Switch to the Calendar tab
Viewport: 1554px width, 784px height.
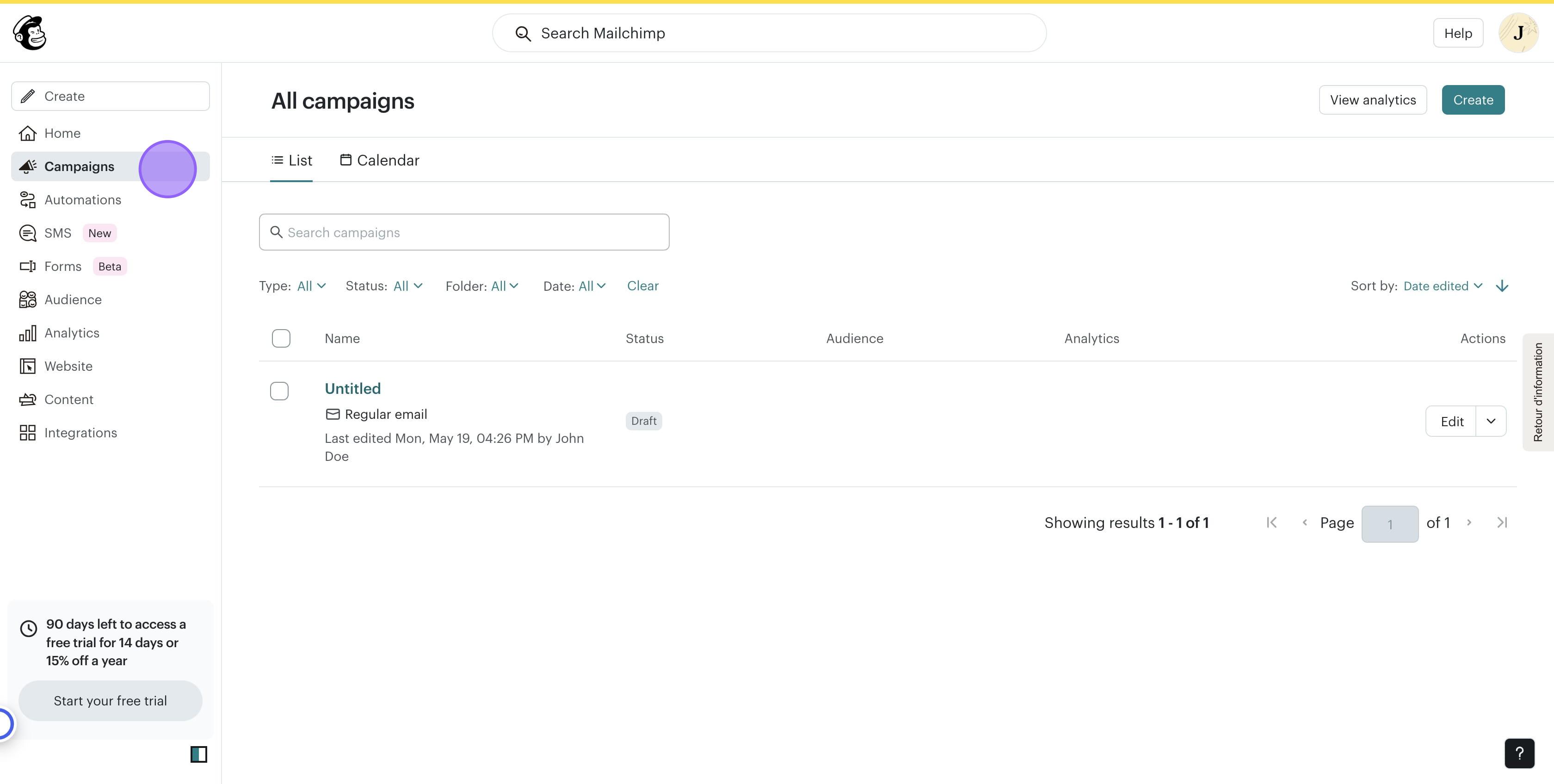coord(379,160)
